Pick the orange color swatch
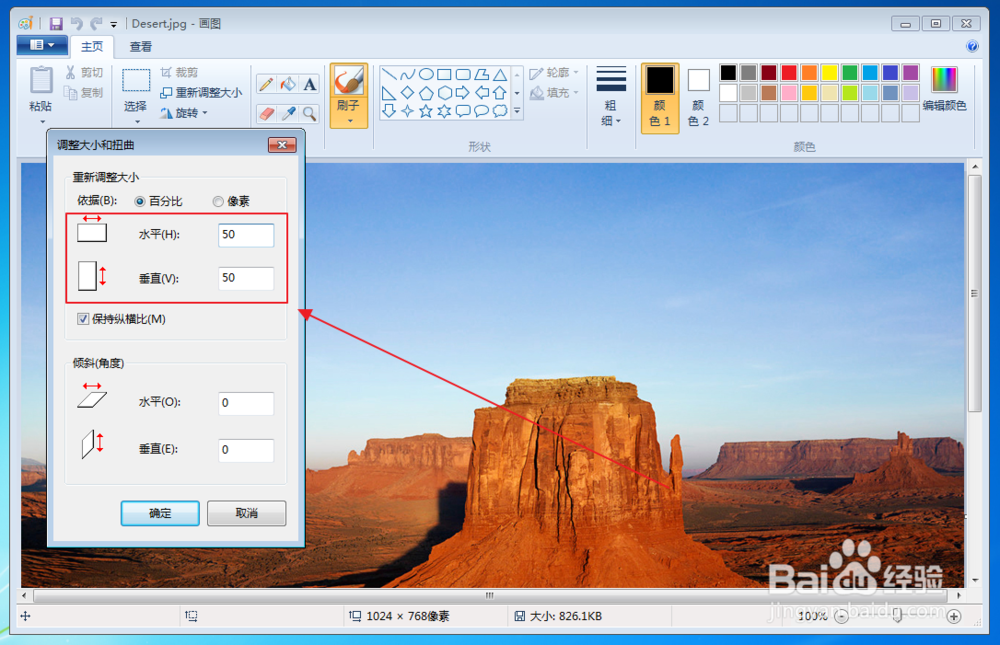The width and height of the screenshot is (1000, 645). tap(809, 73)
